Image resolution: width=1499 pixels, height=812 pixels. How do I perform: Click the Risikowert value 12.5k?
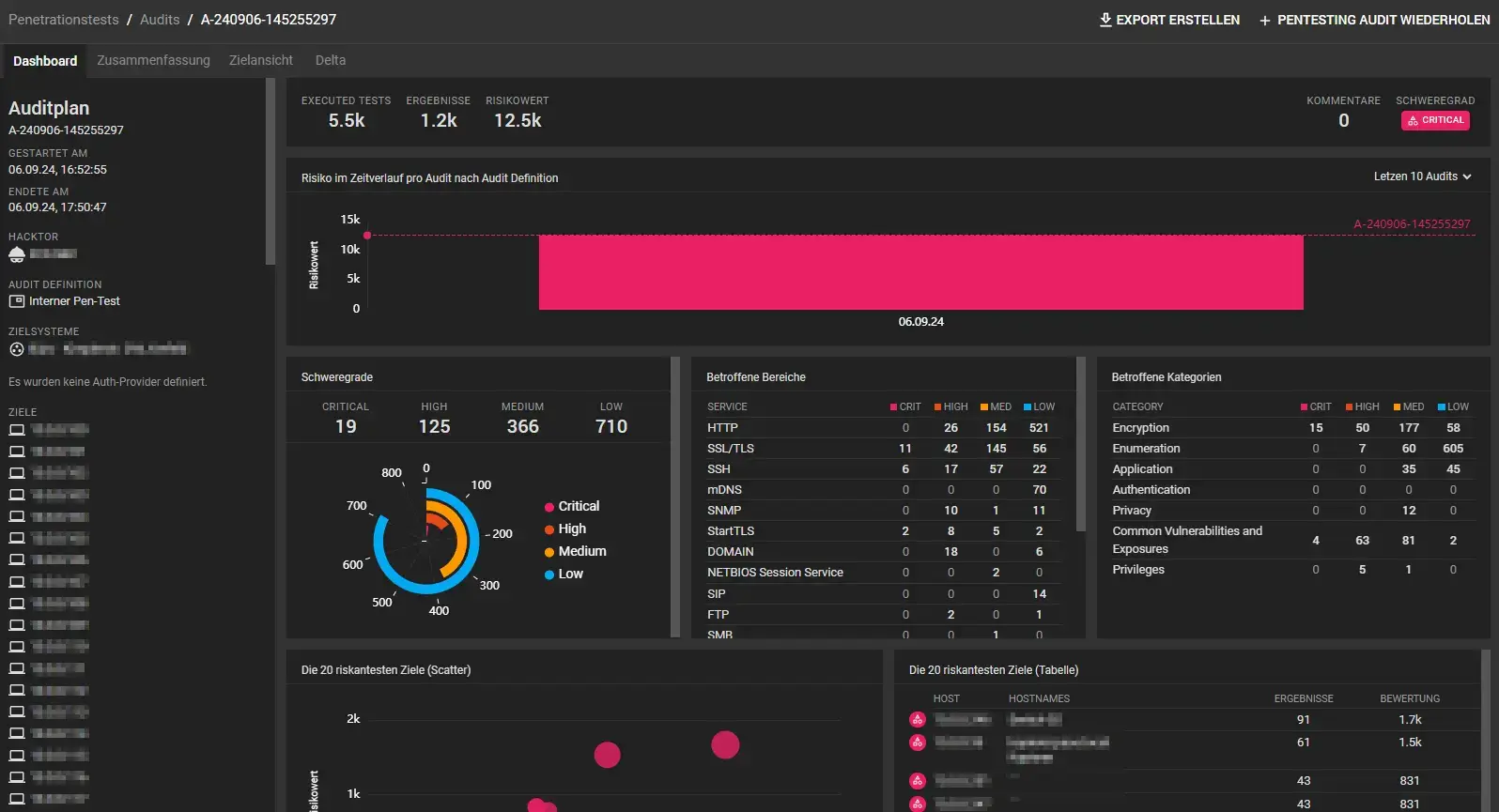518,121
